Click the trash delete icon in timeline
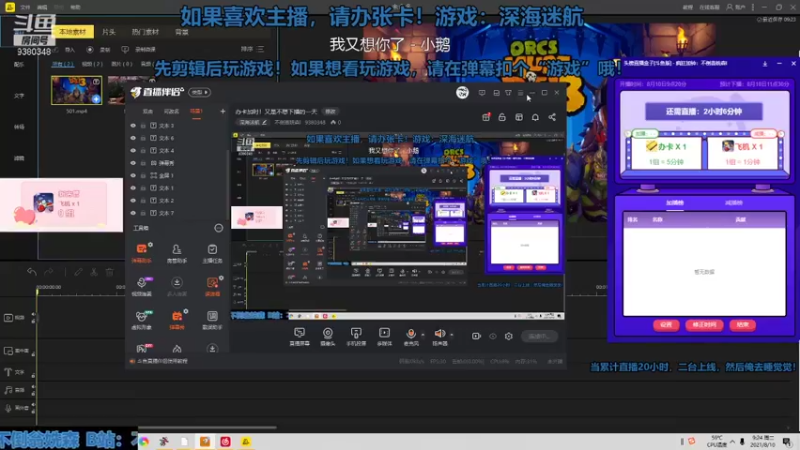Screen dimensions: 800x450 [x=110, y=272]
